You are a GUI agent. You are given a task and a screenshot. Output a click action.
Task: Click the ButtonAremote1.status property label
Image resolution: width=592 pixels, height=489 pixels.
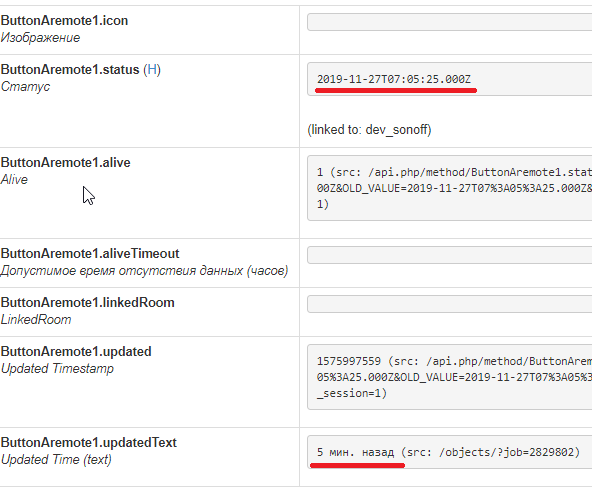point(70,69)
